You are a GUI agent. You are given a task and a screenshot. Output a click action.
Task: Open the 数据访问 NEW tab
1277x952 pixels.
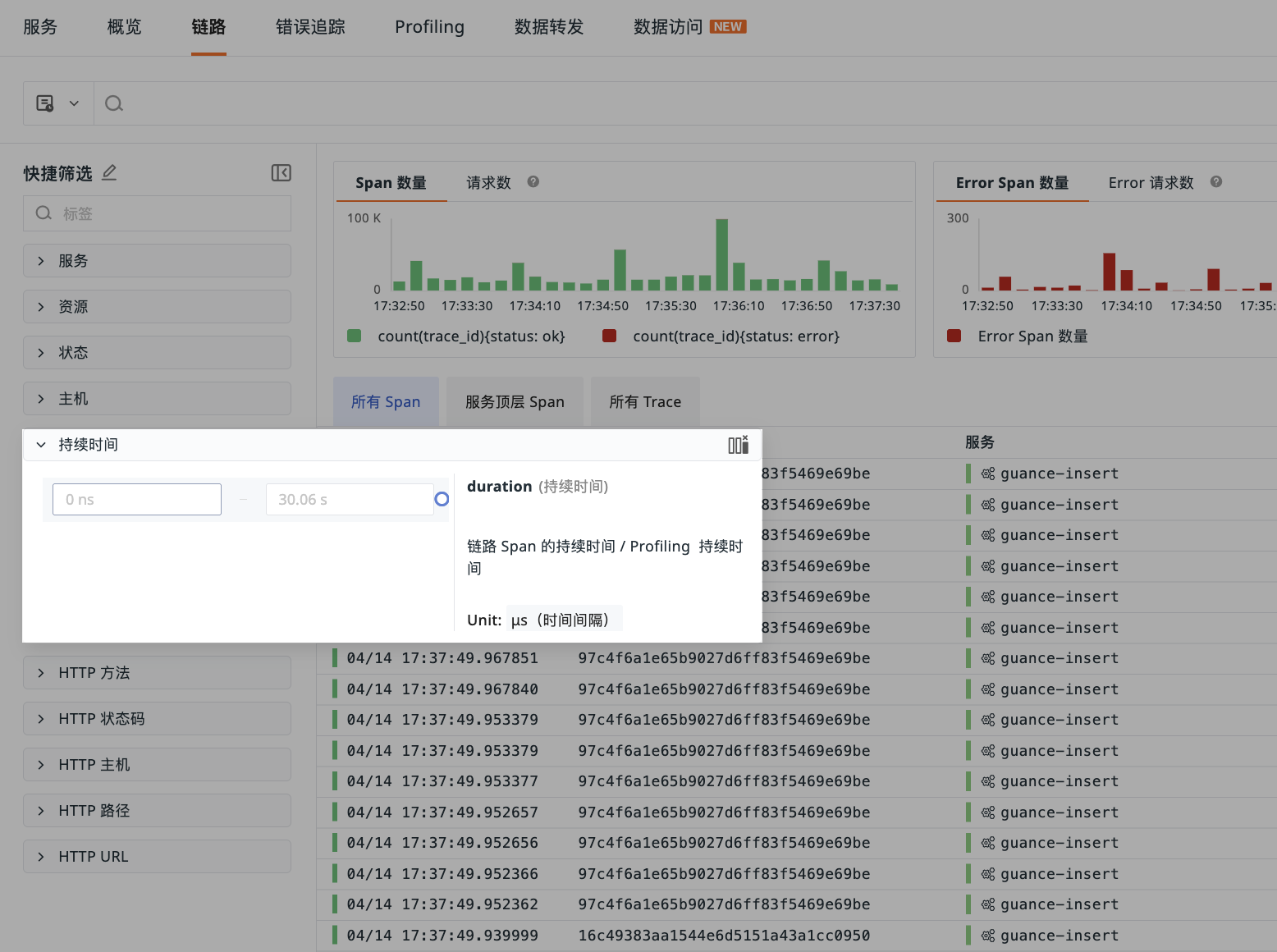pos(689,27)
